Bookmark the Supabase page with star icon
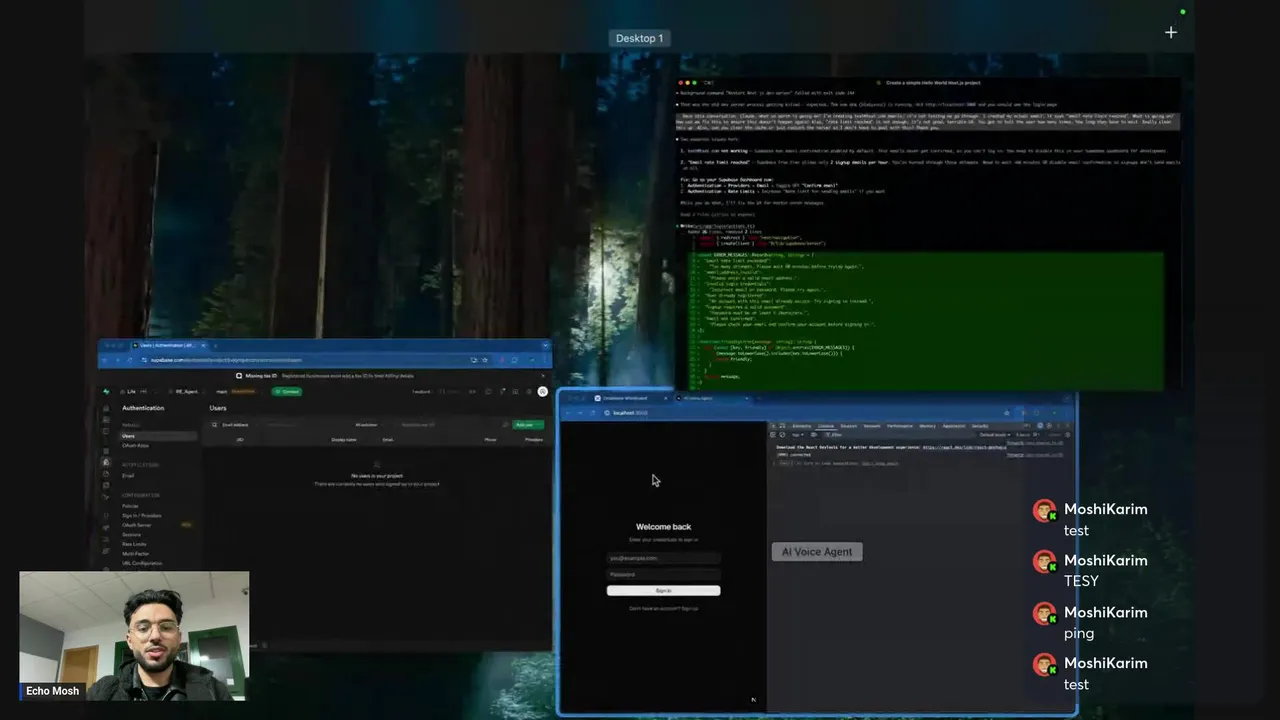 click(x=485, y=360)
